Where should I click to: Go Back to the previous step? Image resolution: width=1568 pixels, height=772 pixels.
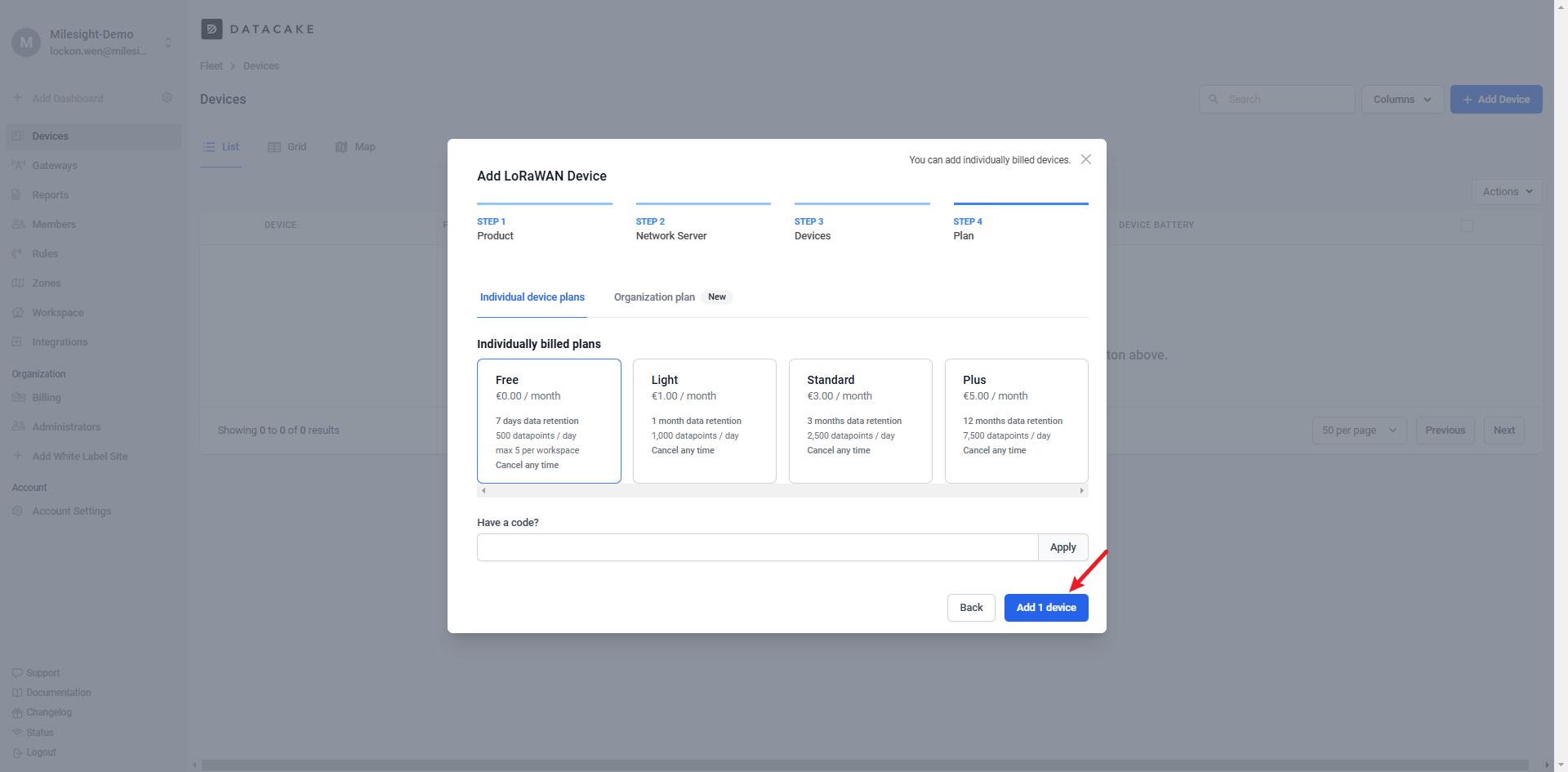[971, 608]
